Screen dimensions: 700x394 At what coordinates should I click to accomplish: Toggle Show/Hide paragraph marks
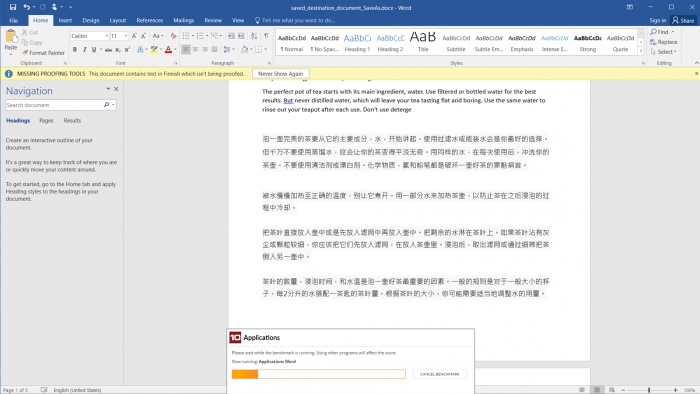point(267,36)
